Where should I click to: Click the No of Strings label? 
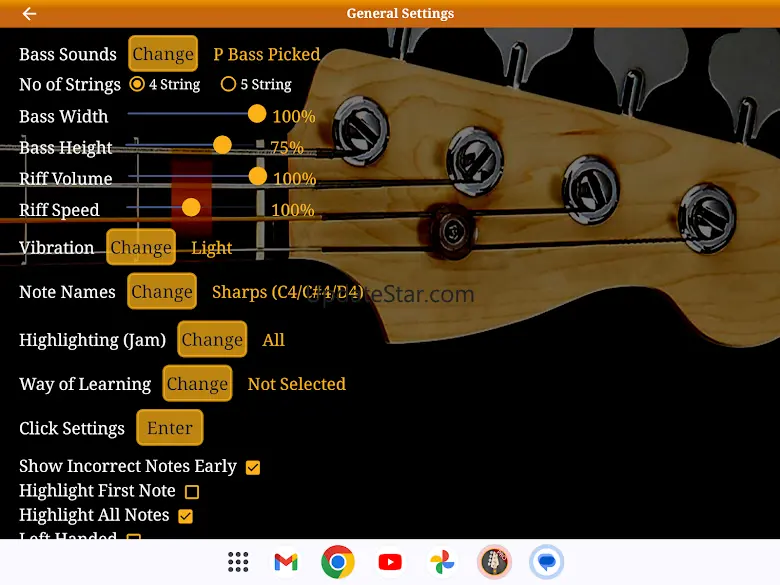70,85
